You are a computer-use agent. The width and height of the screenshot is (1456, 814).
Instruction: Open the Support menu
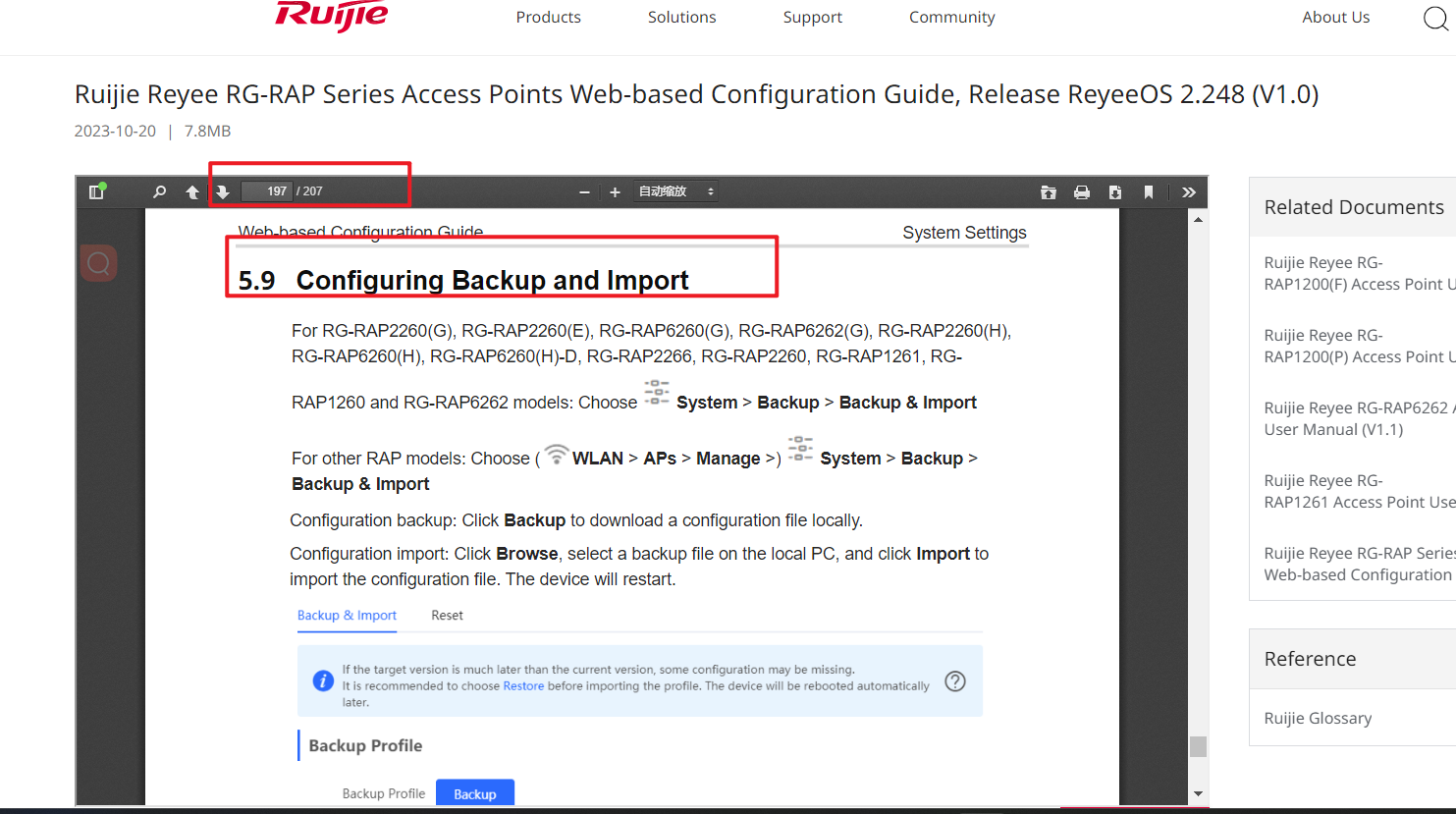point(812,17)
